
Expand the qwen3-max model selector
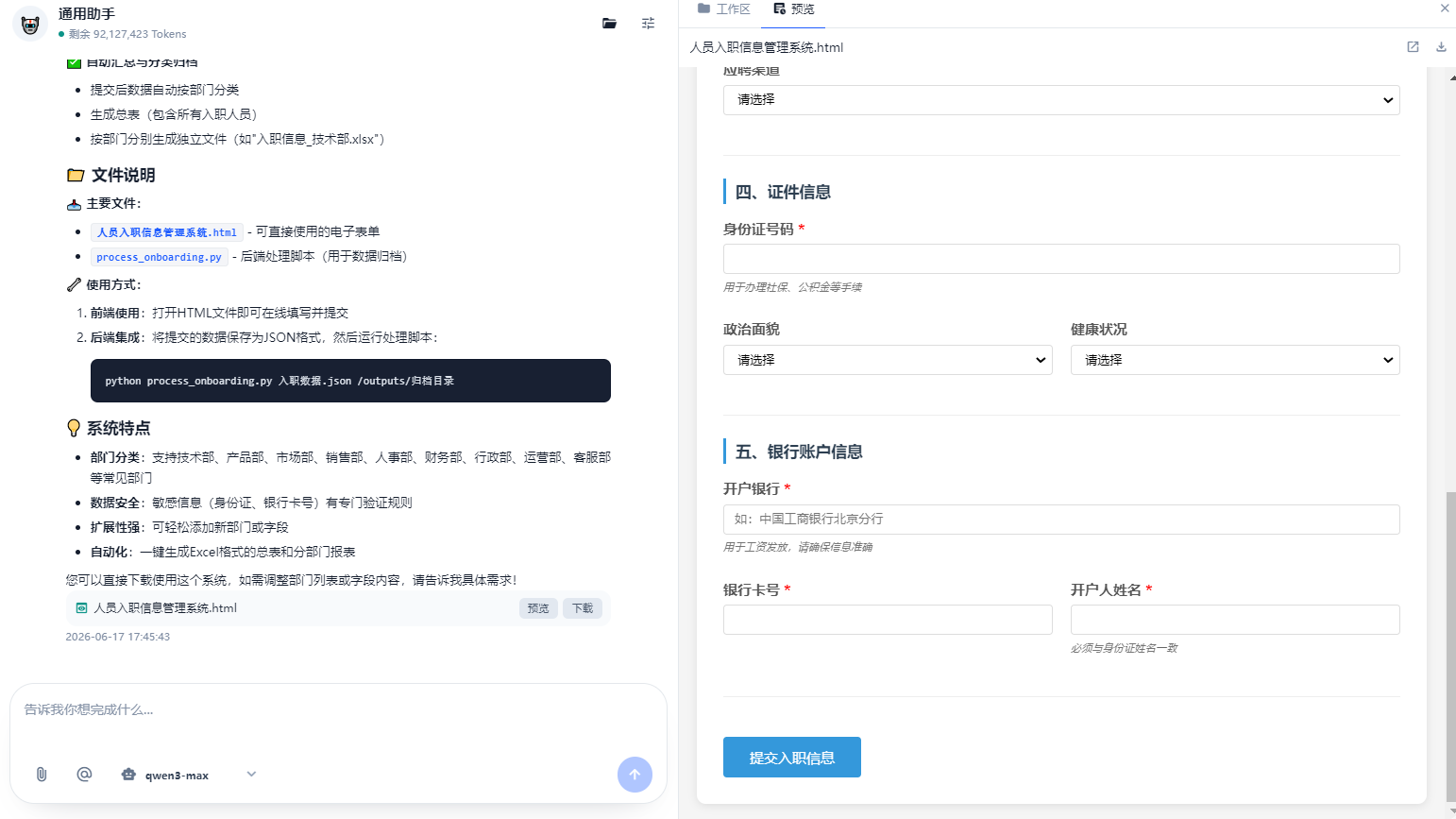tap(189, 775)
